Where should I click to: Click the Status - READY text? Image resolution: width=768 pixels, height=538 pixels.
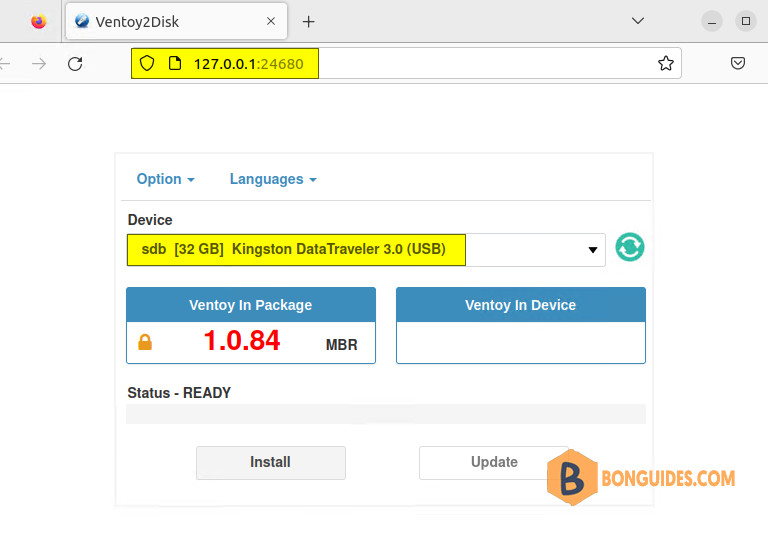click(179, 393)
